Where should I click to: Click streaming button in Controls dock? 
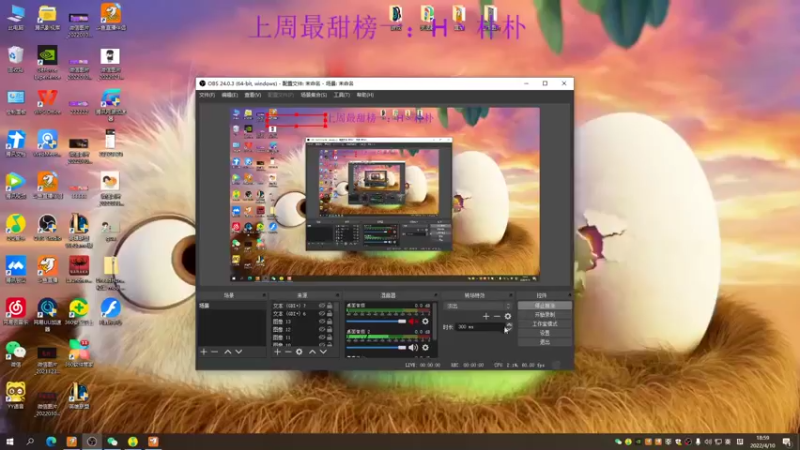[x=544, y=306]
